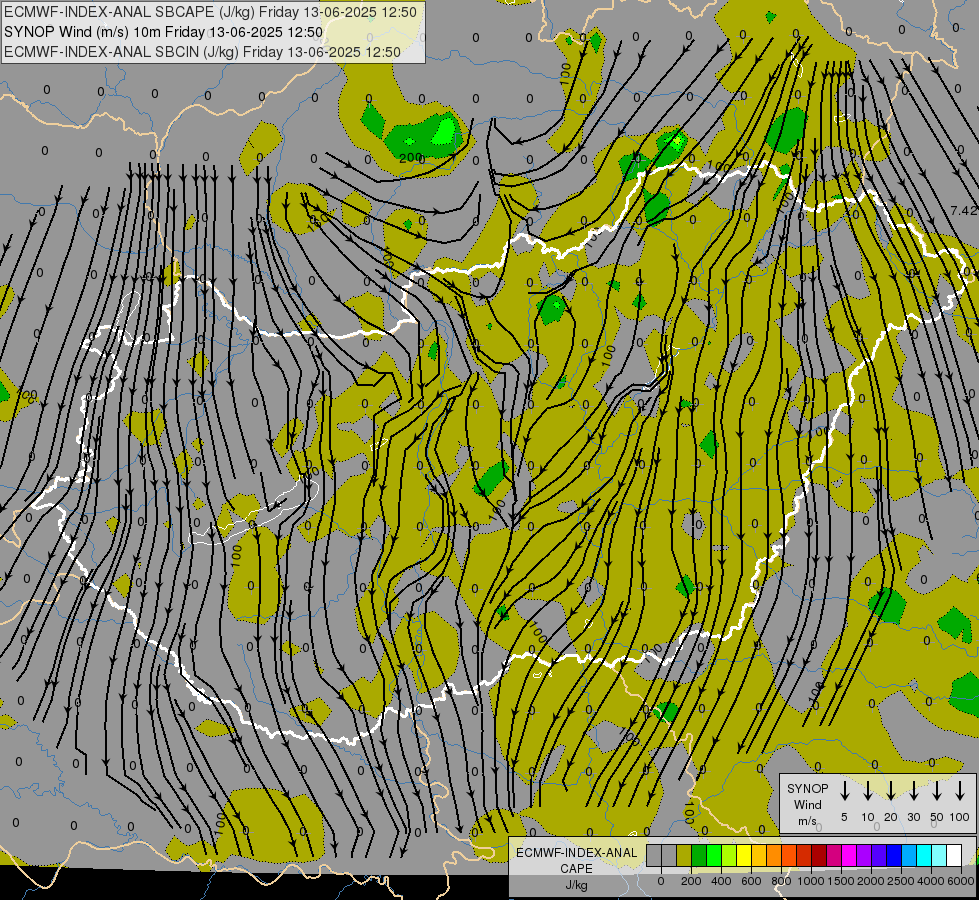Click the '4000' tick on CAPE scale

pyautogui.click(x=931, y=881)
